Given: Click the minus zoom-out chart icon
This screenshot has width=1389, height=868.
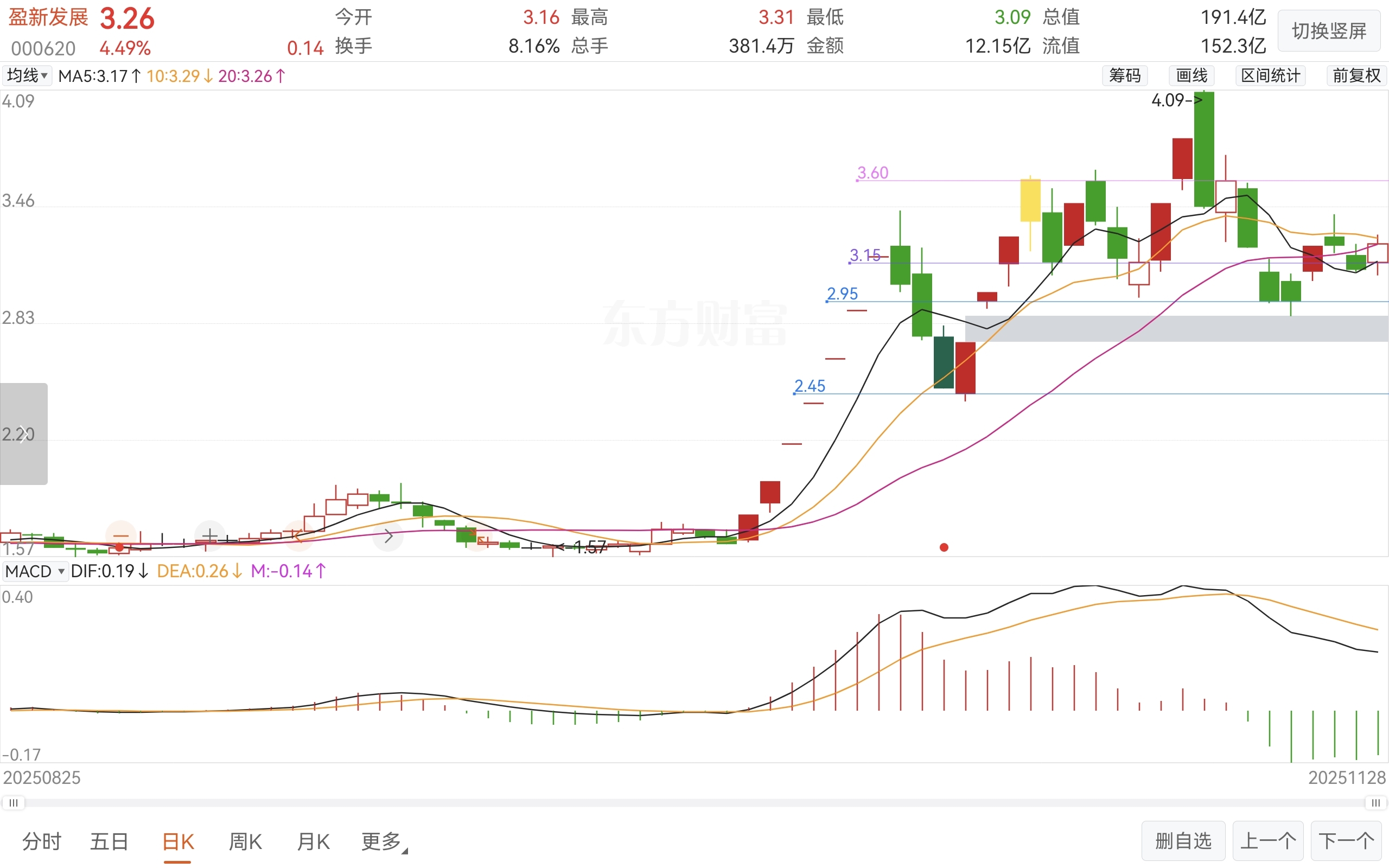Looking at the screenshot, I should point(120,535).
